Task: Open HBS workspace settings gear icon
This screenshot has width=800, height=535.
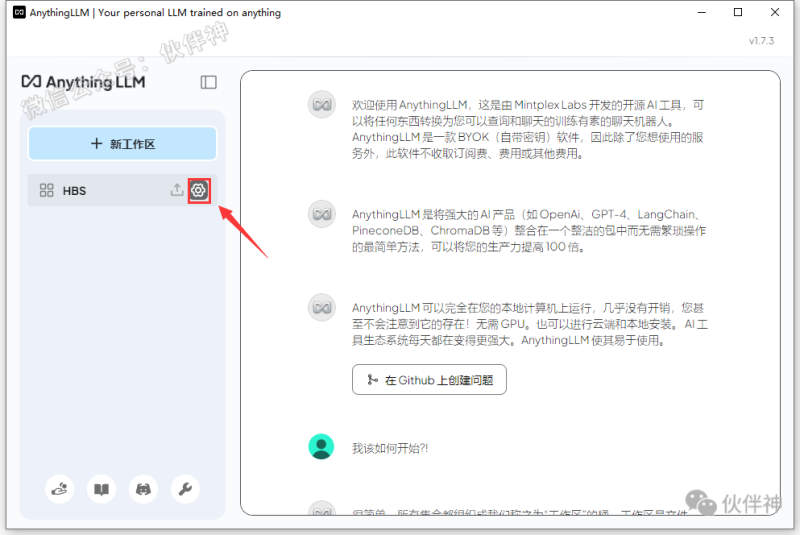Action: pyautogui.click(x=199, y=190)
